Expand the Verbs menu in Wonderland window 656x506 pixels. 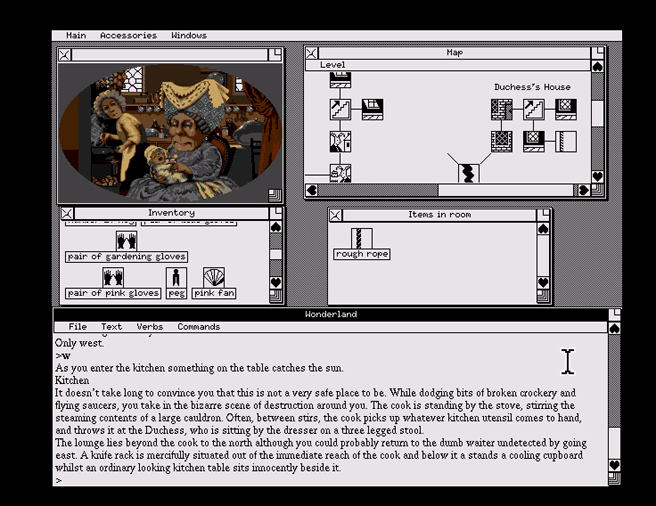point(149,327)
